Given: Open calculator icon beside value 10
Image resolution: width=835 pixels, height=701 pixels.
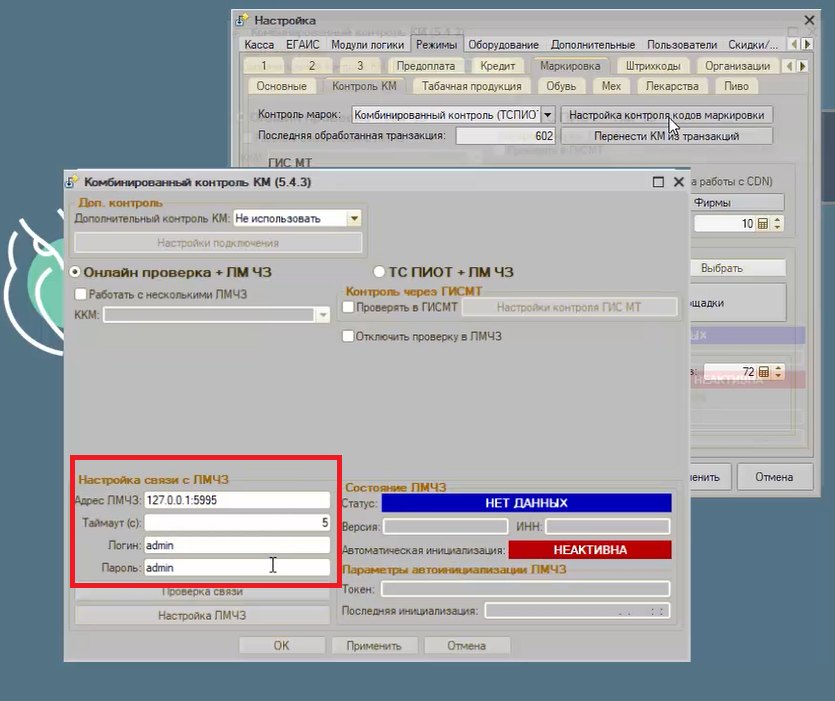Looking at the screenshot, I should pos(763,224).
